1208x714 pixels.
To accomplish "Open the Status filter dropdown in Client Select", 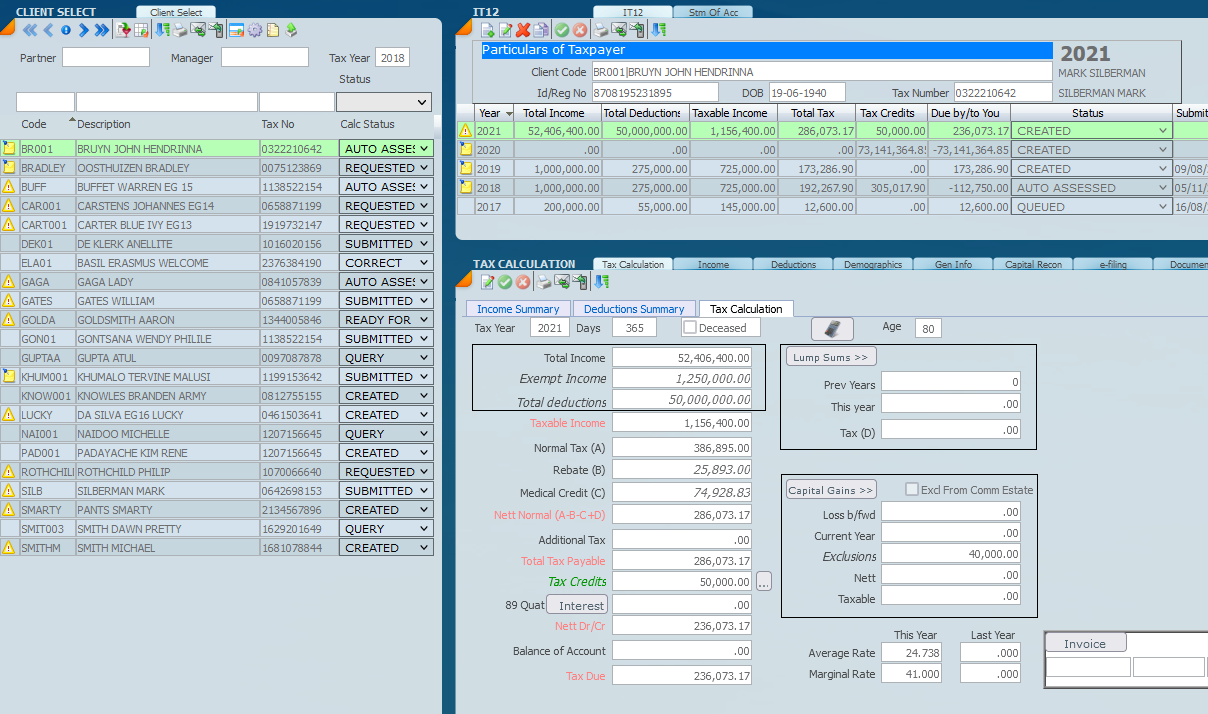I will click(383, 102).
